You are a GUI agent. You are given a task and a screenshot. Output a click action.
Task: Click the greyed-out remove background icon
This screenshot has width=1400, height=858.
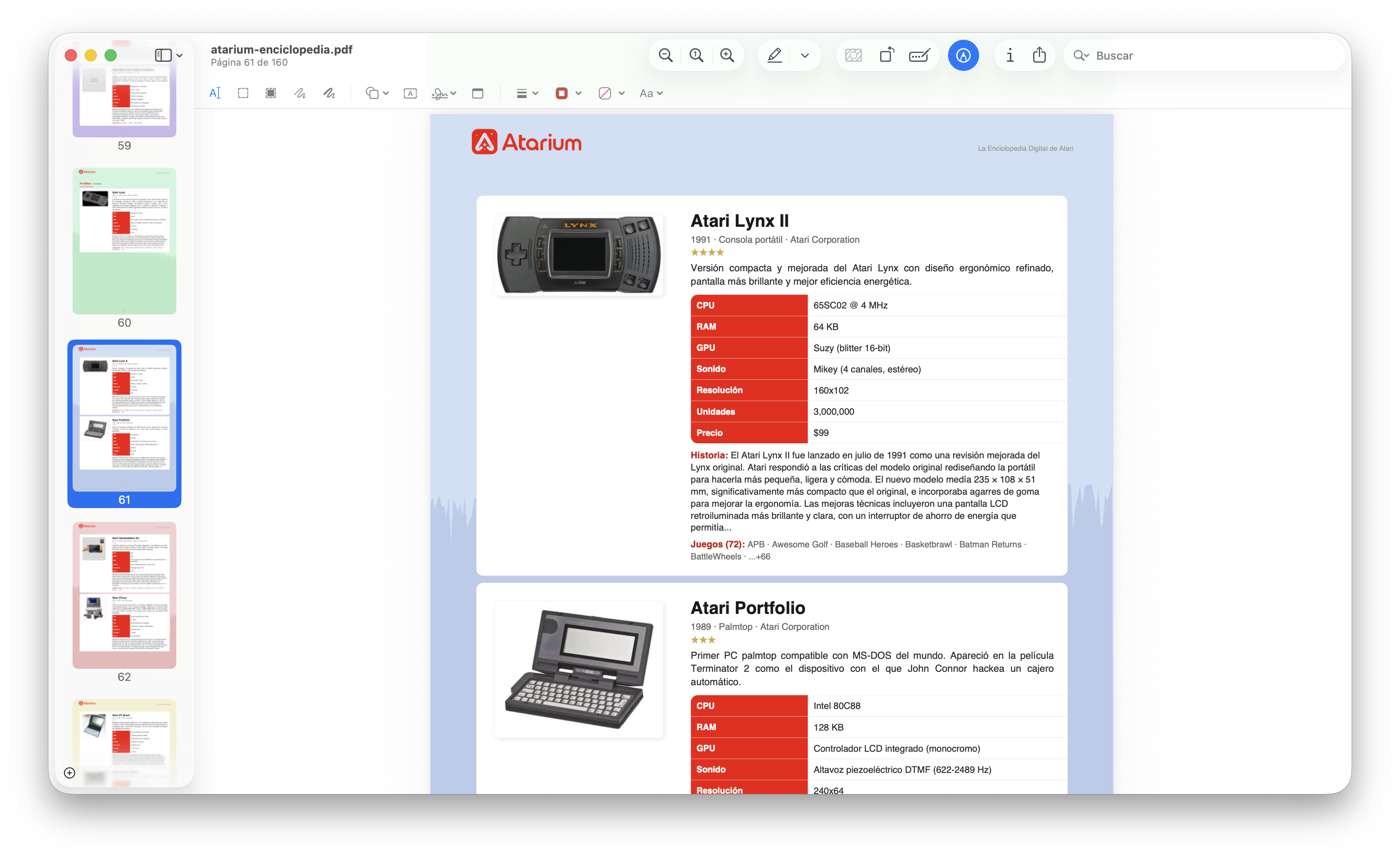(x=853, y=55)
